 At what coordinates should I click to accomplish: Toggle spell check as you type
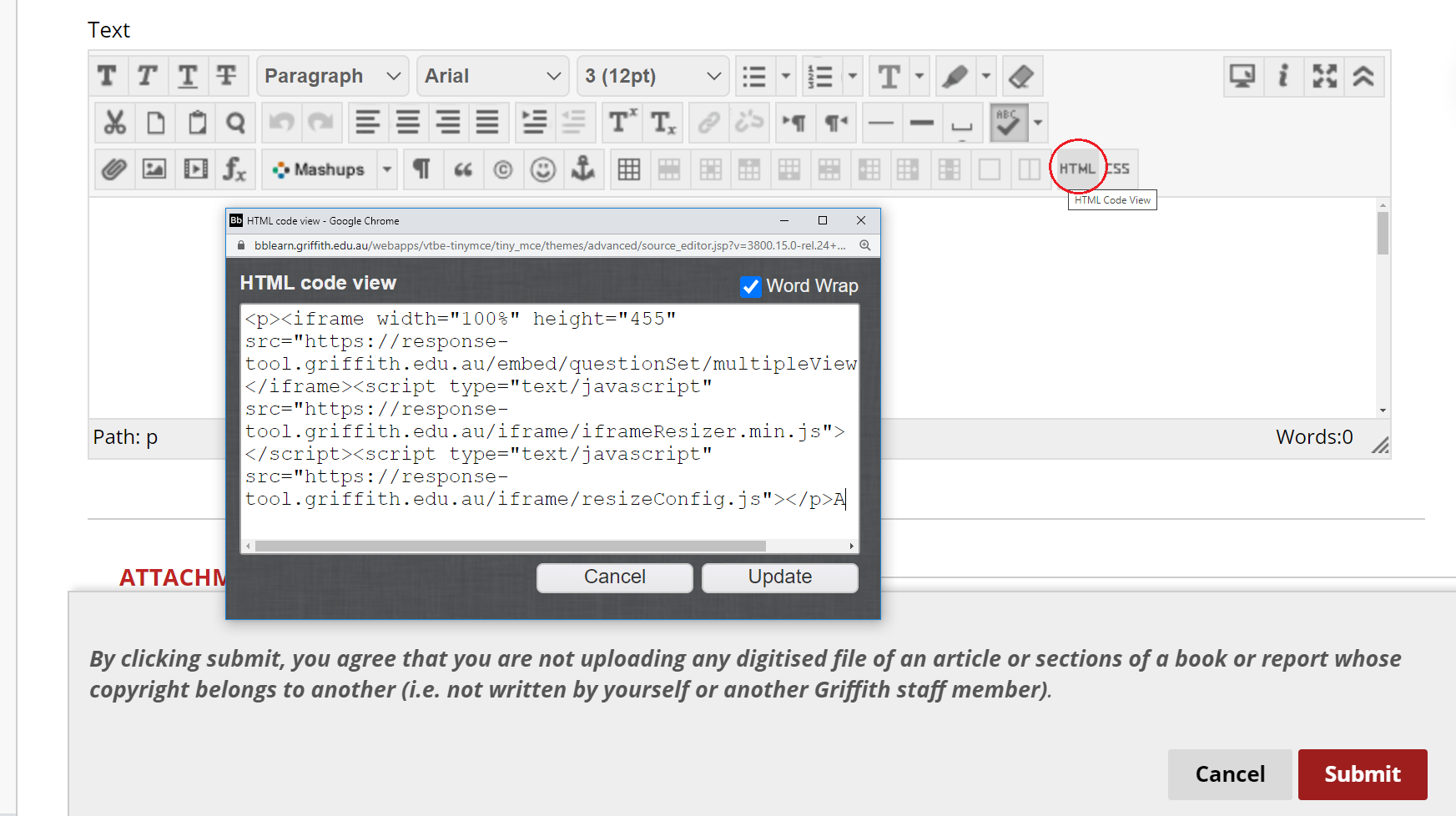point(1009,123)
